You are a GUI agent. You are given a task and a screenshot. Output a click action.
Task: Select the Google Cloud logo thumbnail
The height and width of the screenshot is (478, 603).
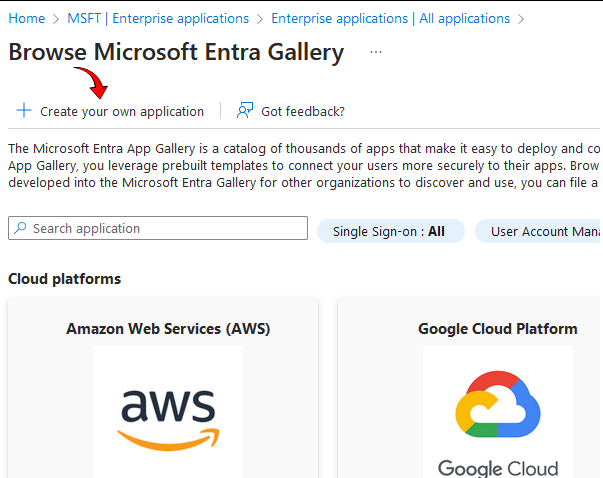pyautogui.click(x=498, y=412)
